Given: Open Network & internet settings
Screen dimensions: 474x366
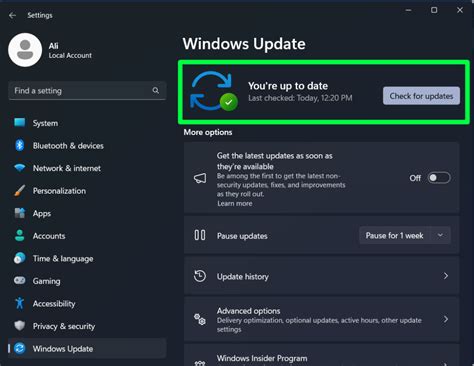Looking at the screenshot, I should coord(87,168).
